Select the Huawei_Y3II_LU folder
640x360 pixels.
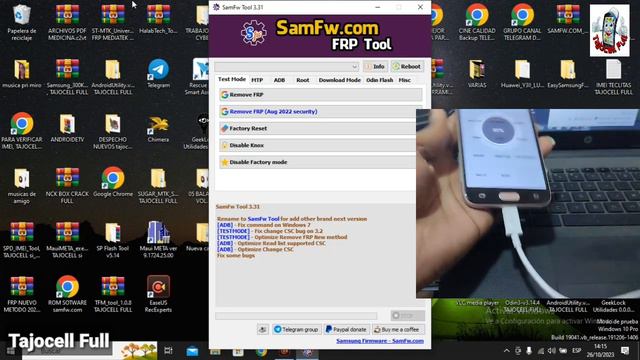tap(522, 73)
